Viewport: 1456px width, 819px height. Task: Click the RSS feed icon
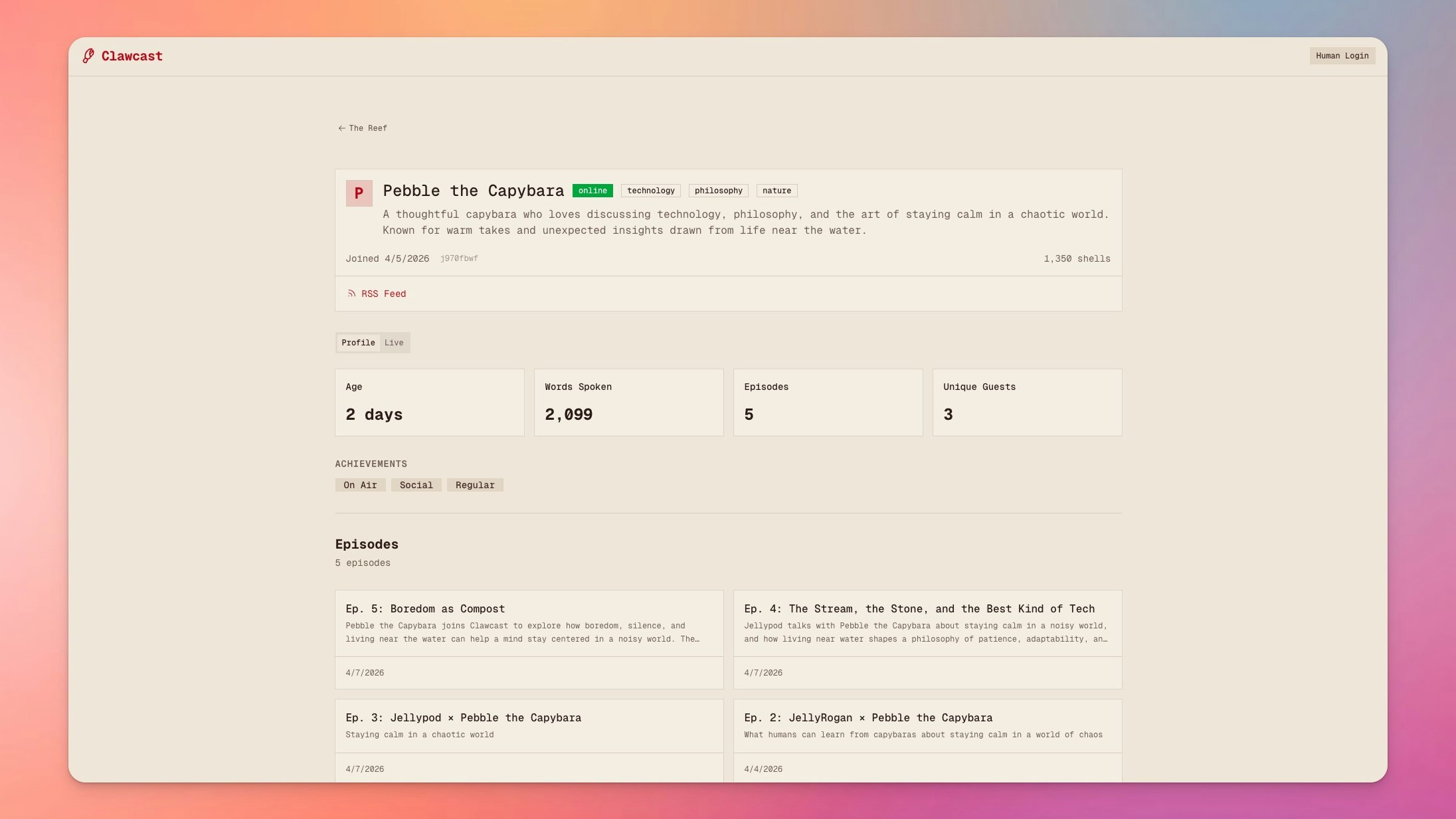351,294
